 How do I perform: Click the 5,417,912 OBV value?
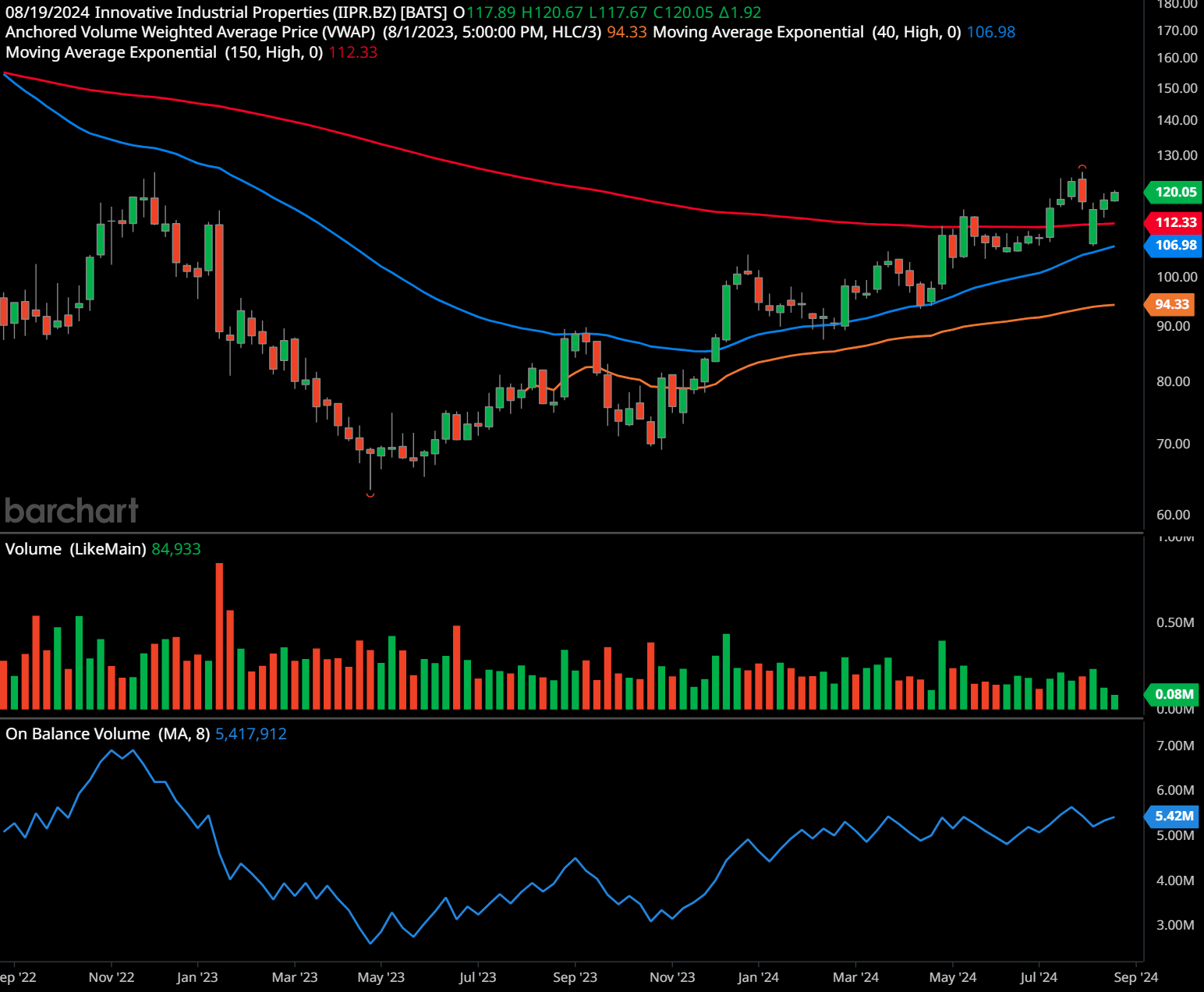(251, 734)
